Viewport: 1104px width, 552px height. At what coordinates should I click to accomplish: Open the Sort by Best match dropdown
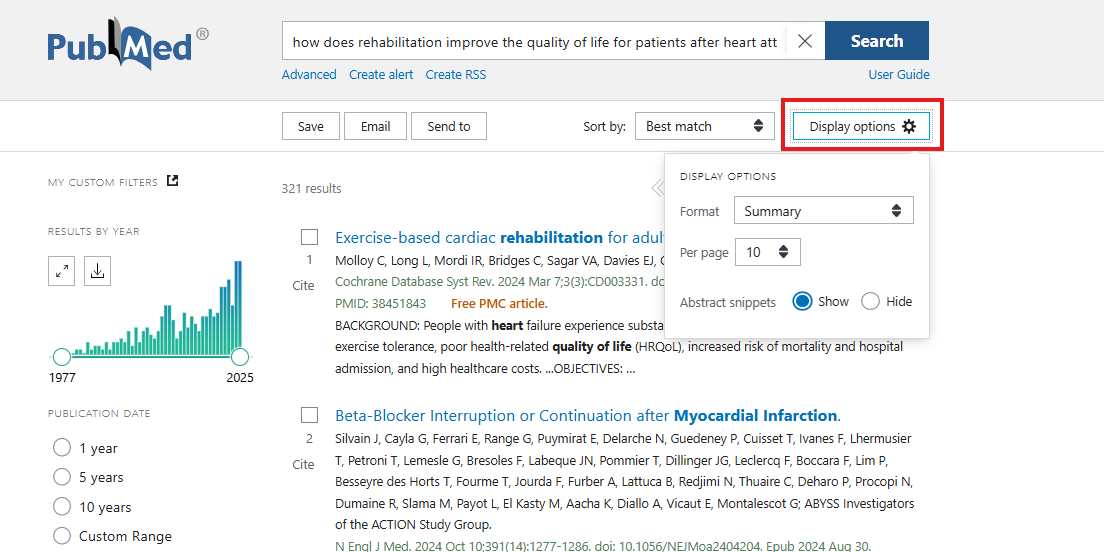click(x=704, y=126)
